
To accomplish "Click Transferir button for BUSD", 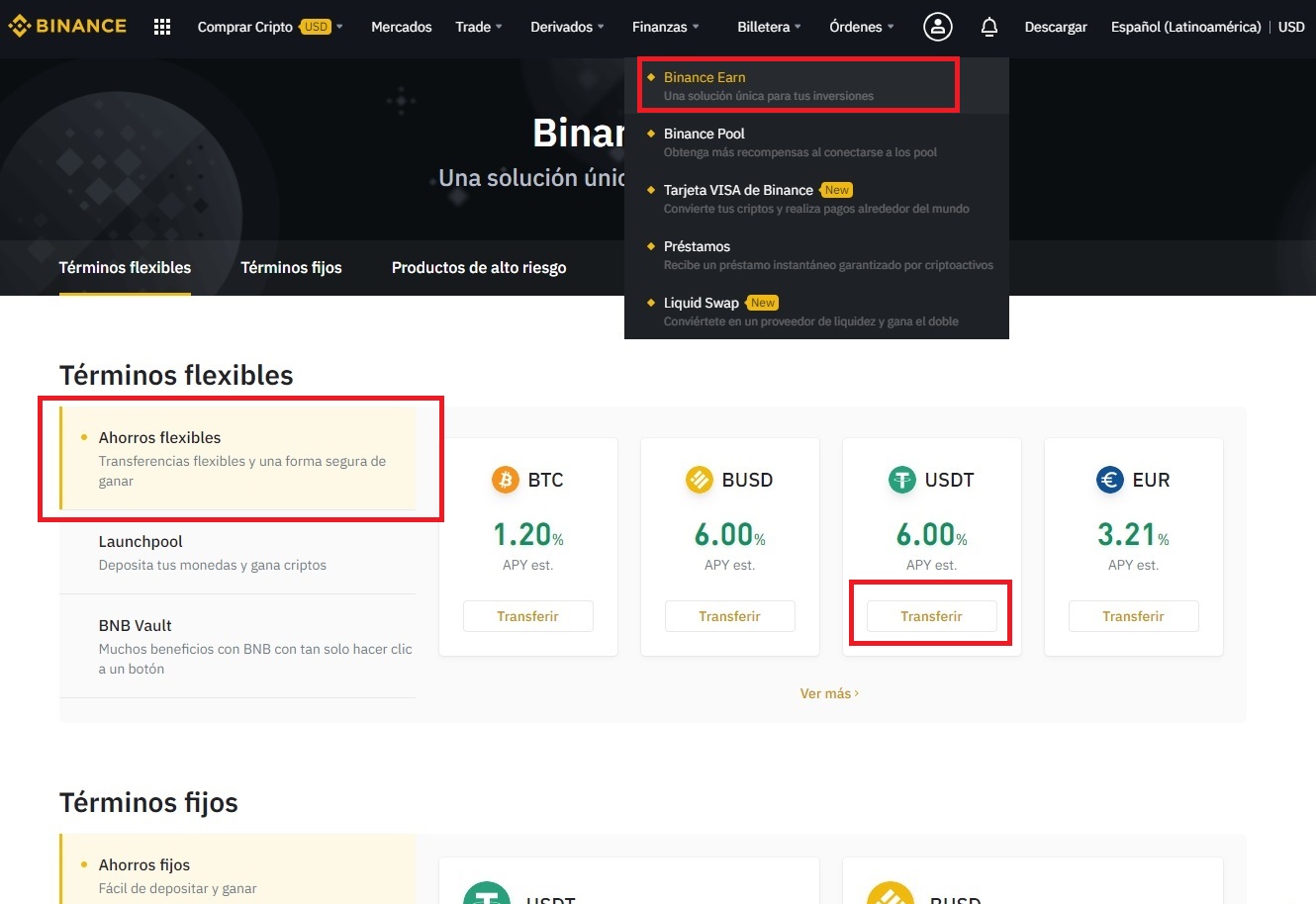I will tap(730, 616).
